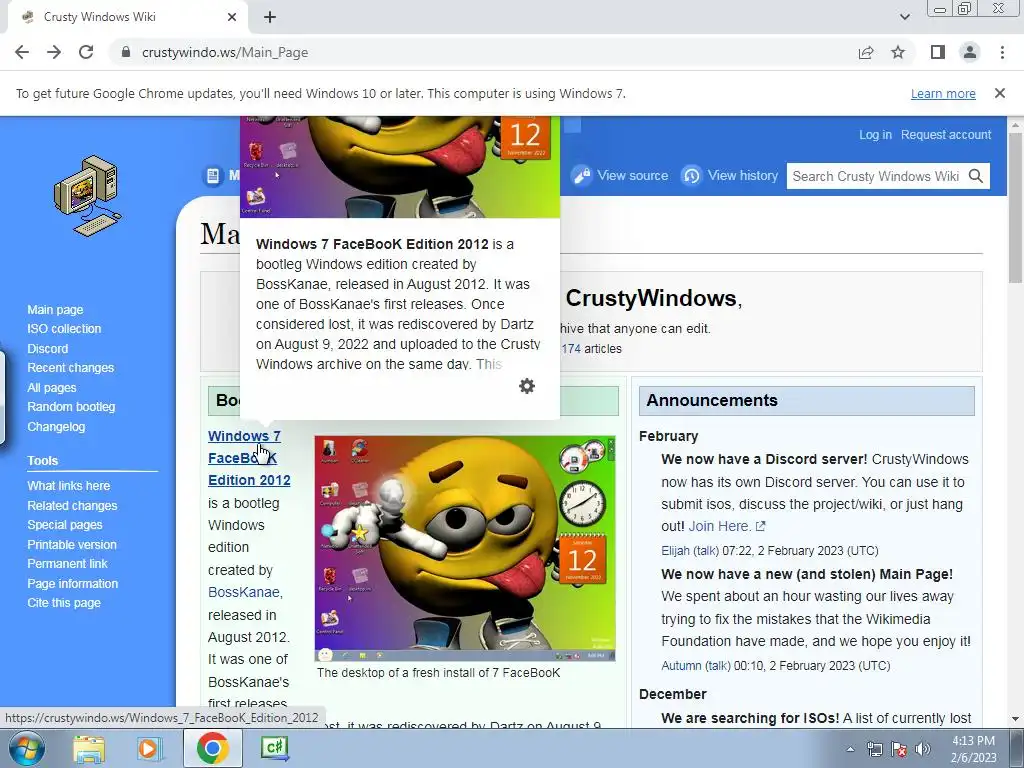Click the volume speaker tray icon

[923, 749]
